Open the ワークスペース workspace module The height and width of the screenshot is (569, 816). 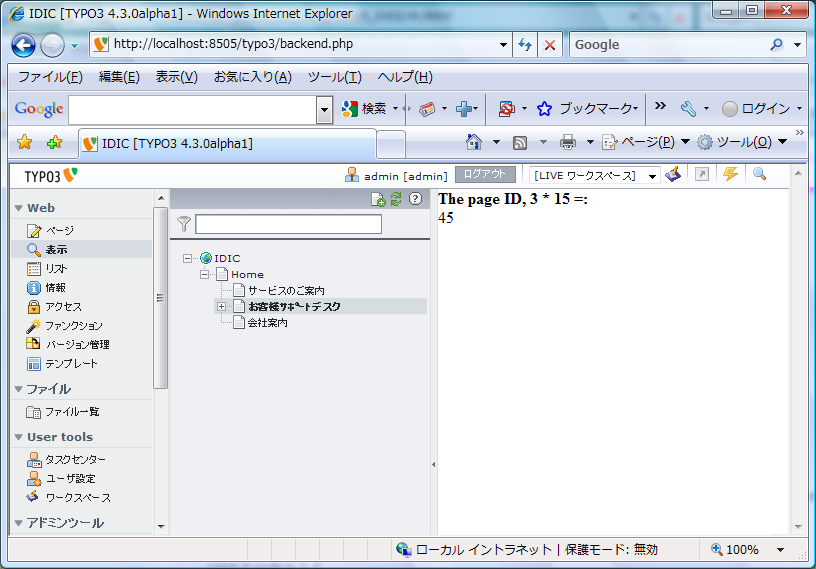[69, 498]
